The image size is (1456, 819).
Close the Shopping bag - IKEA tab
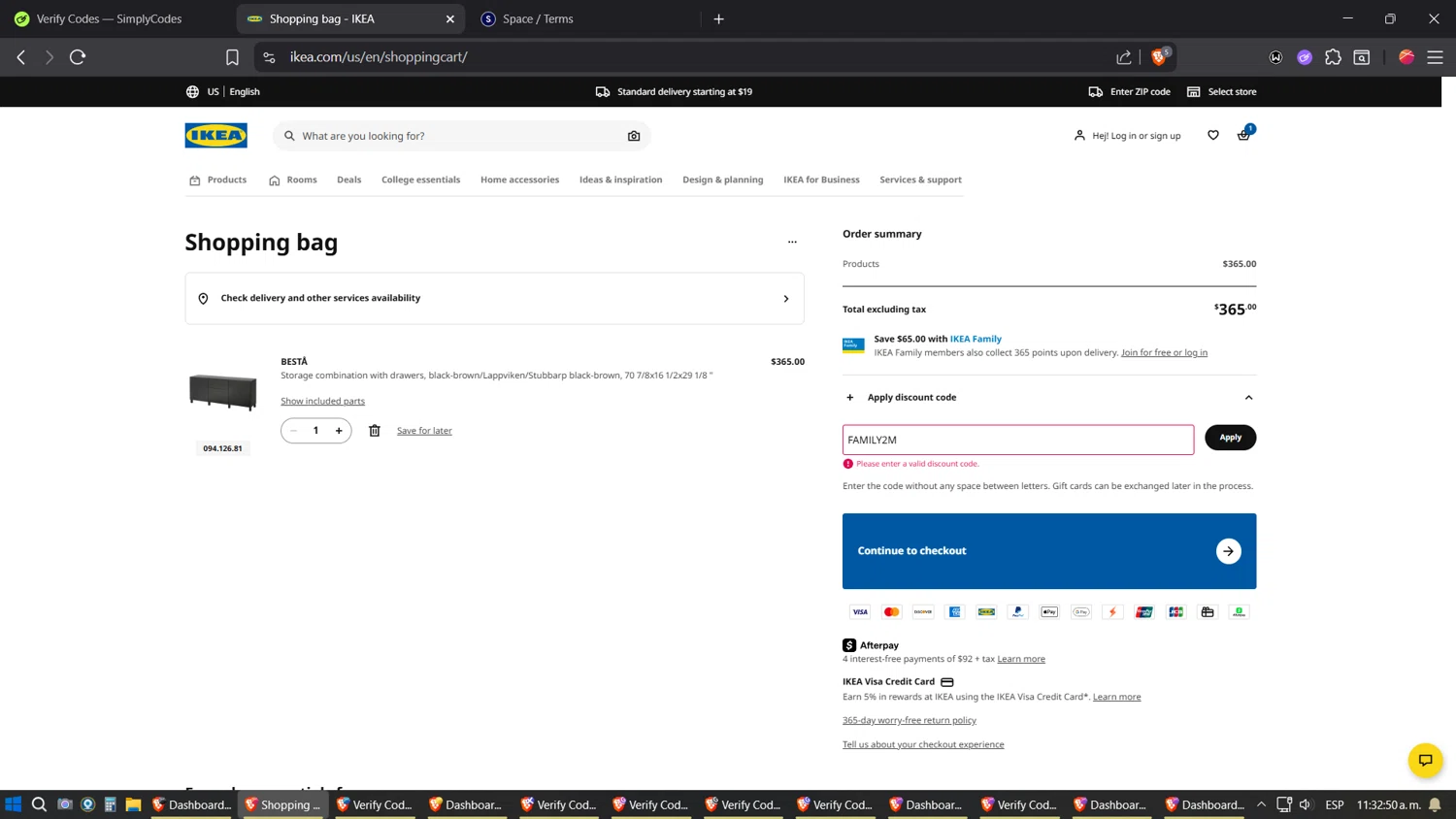point(450,18)
